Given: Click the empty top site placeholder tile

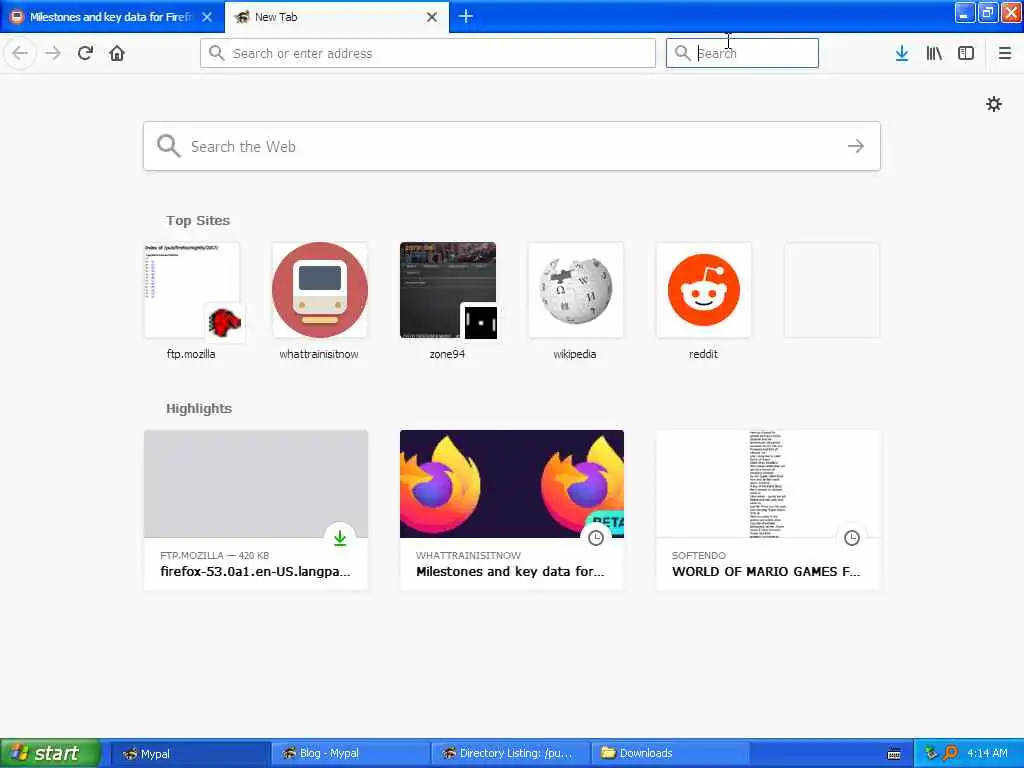Looking at the screenshot, I should click(831, 290).
